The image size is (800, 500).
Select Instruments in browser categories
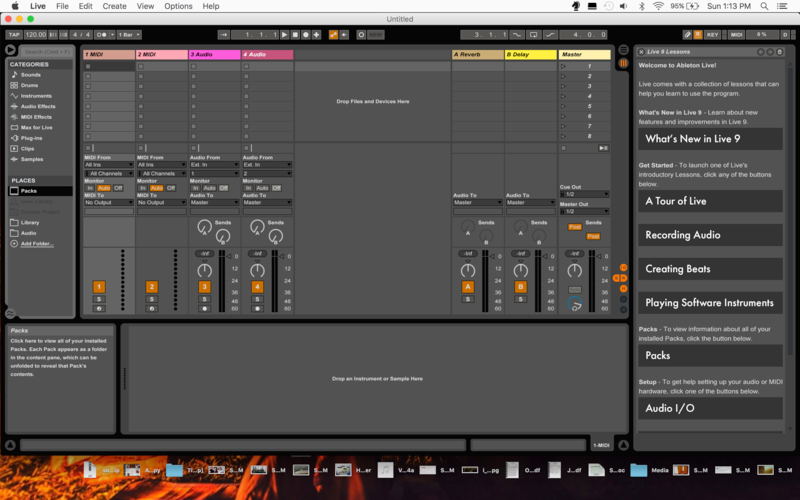[36, 96]
